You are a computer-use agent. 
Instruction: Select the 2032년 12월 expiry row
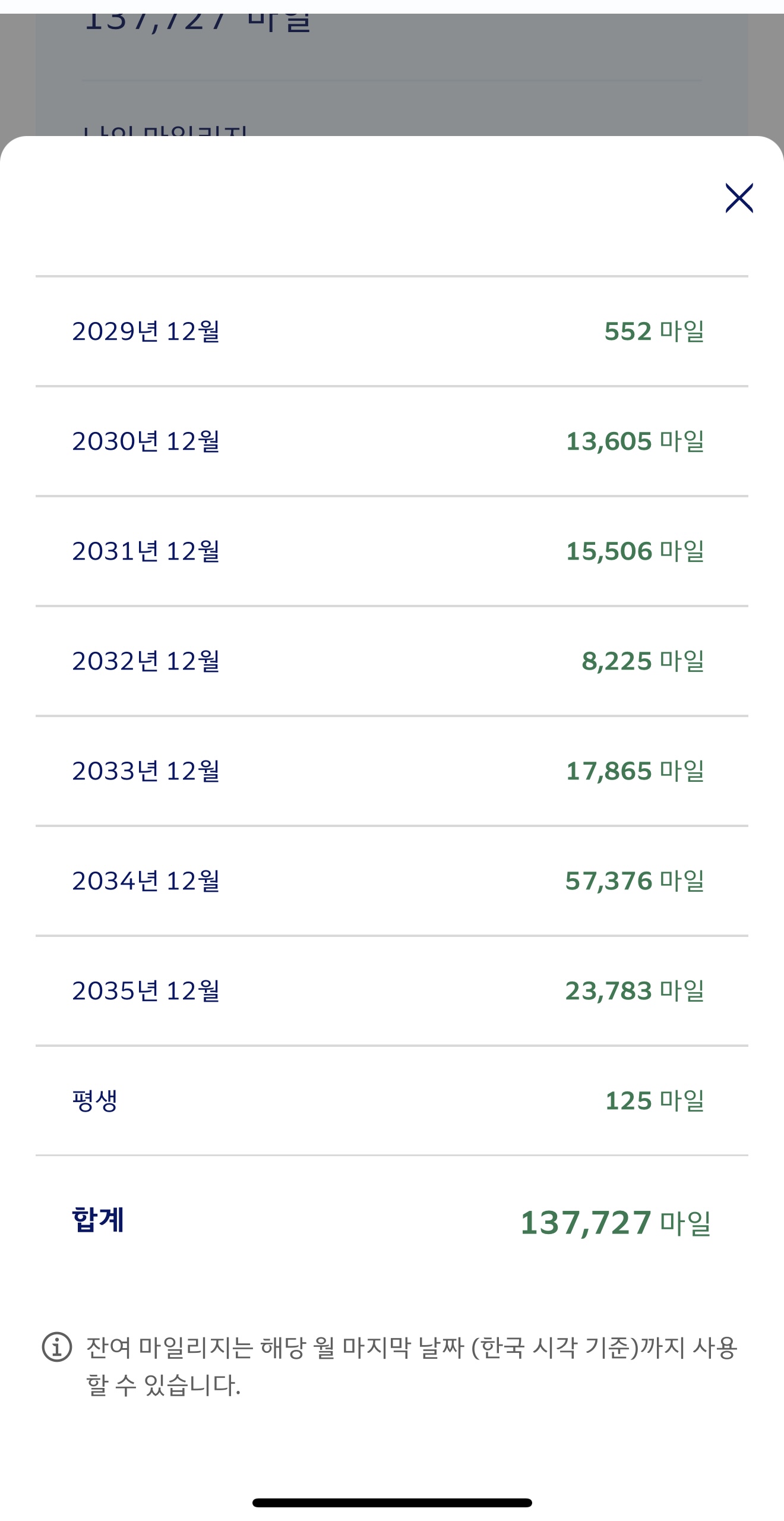pyautogui.click(x=146, y=661)
